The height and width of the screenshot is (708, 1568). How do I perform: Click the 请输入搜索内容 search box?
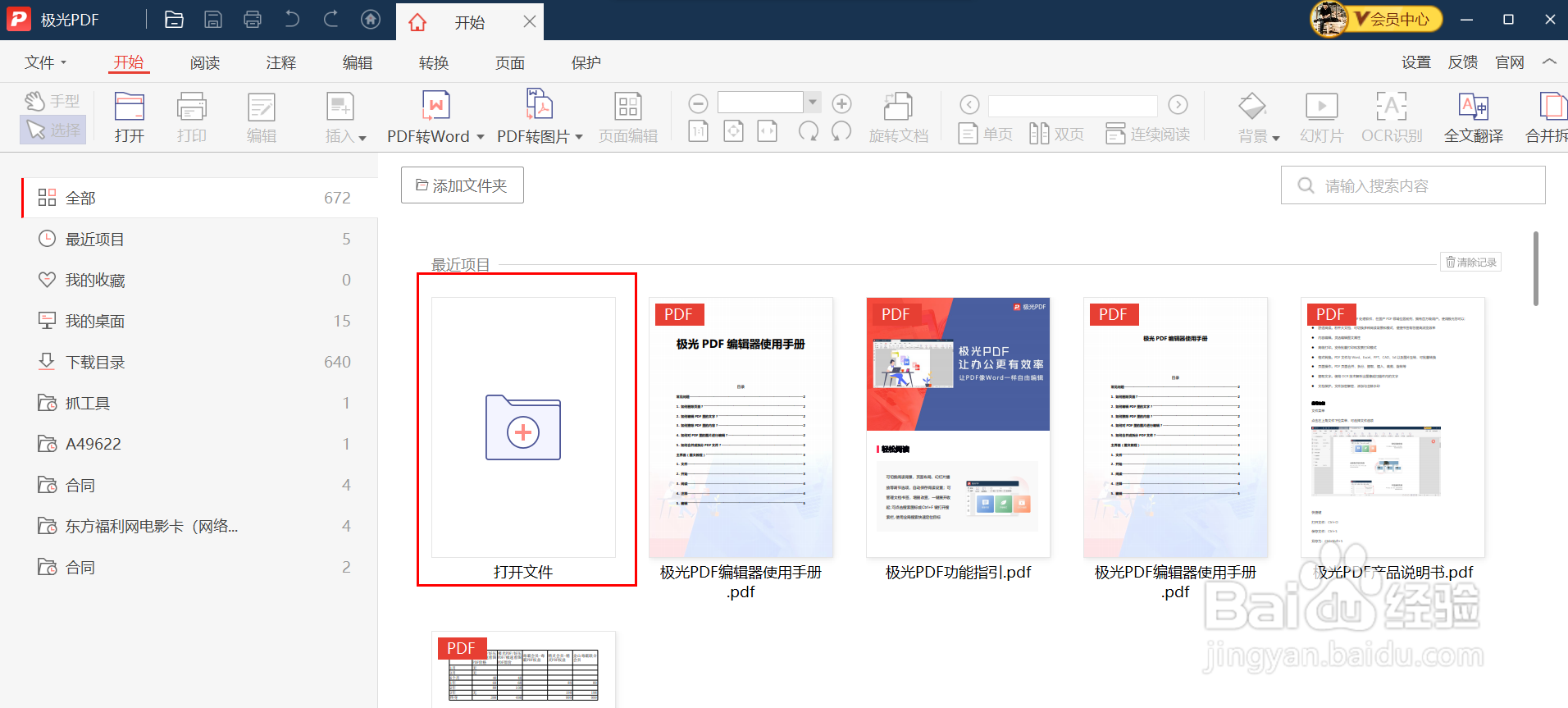[1413, 185]
